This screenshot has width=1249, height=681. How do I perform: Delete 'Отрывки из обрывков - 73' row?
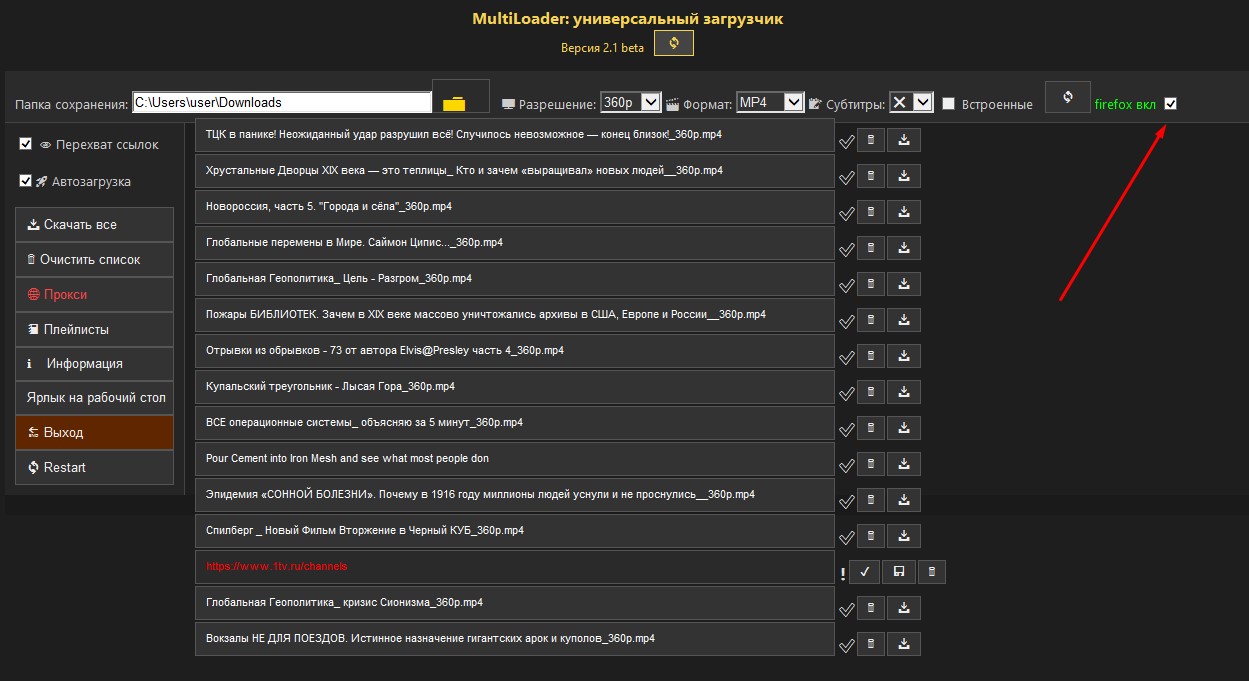pos(871,356)
